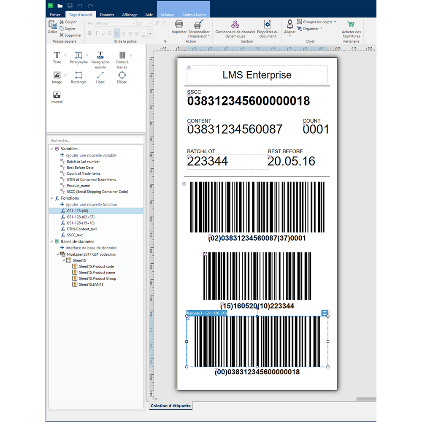The width and height of the screenshot is (422, 422).
Task: Select the Best Before Date variable
Action: (x=80, y=167)
